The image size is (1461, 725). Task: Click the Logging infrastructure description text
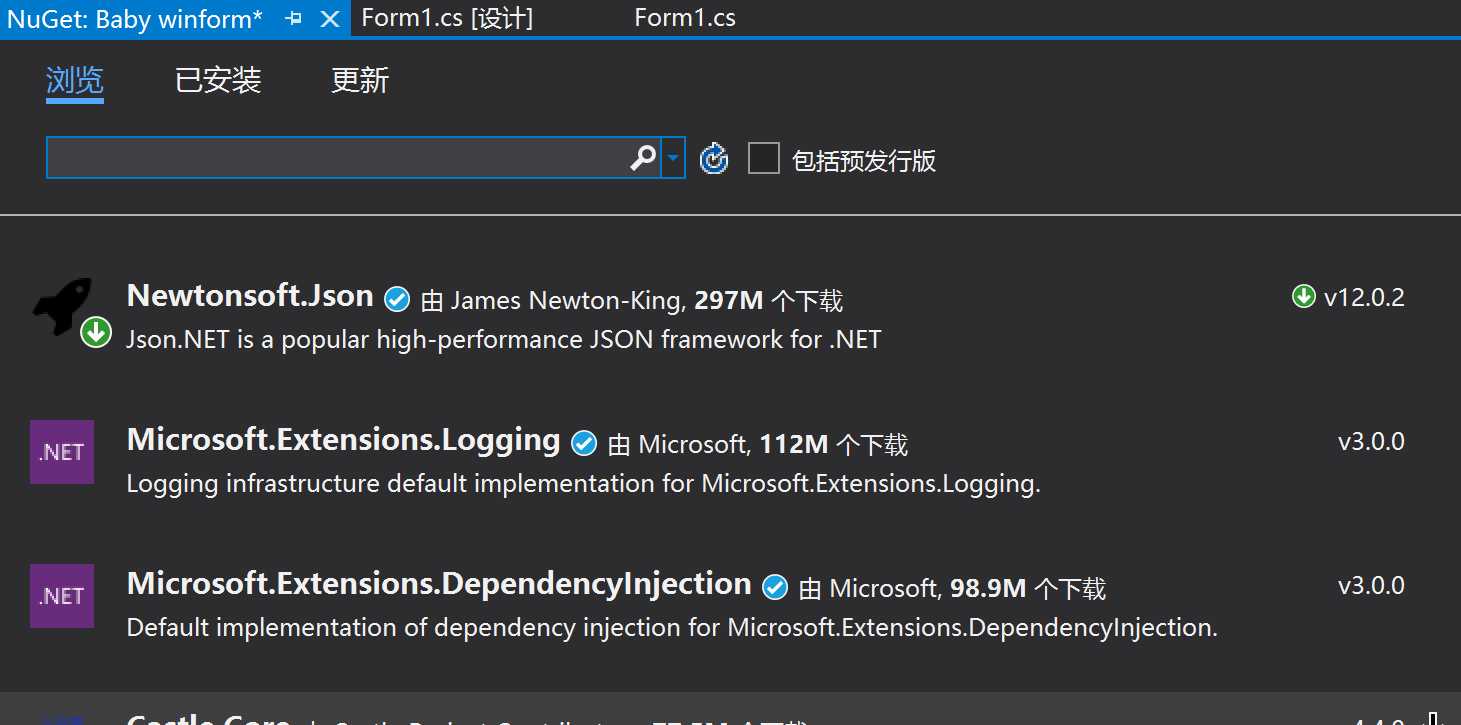click(x=584, y=484)
